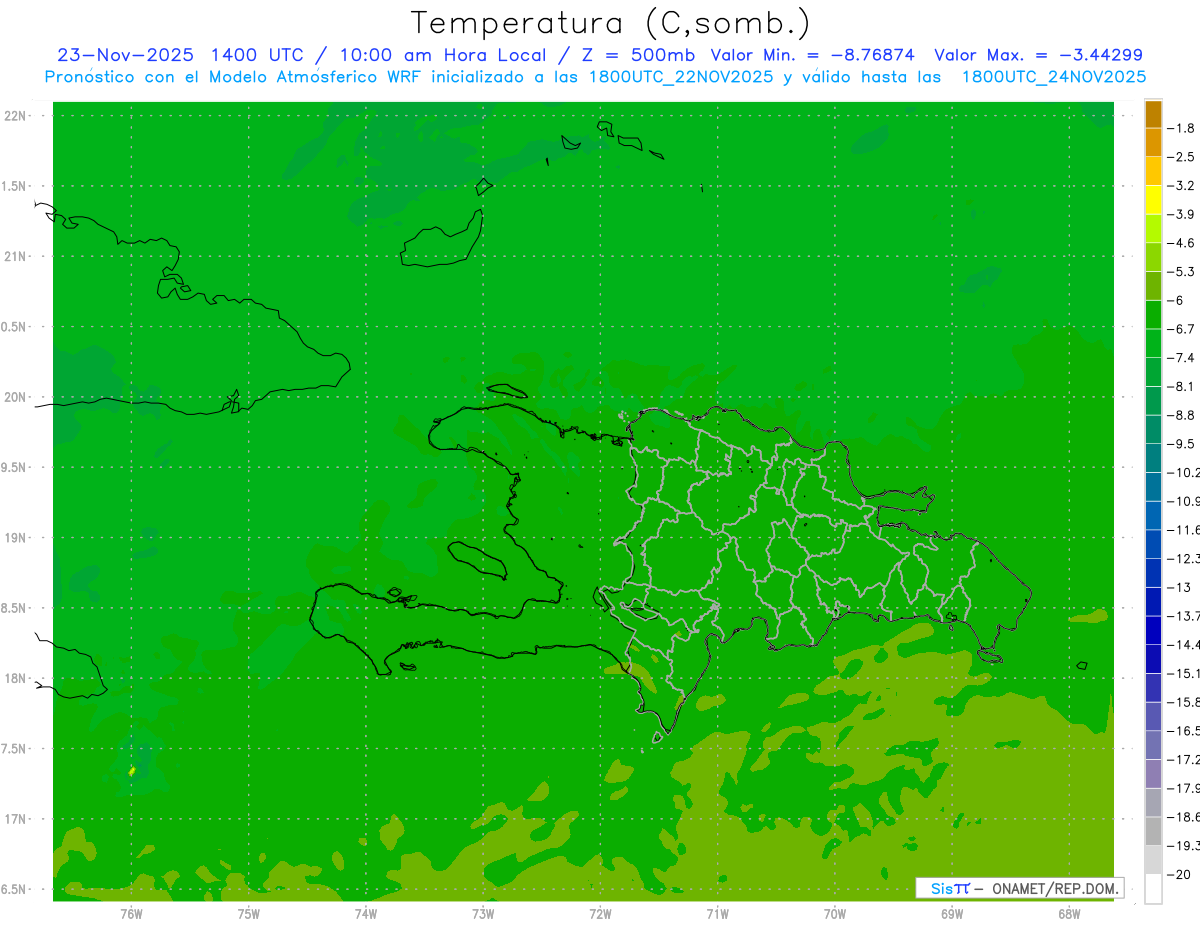The image size is (1200, 927).
Task: Click the blue swatch between -11.6 and -12.3
Action: pos(1153,544)
